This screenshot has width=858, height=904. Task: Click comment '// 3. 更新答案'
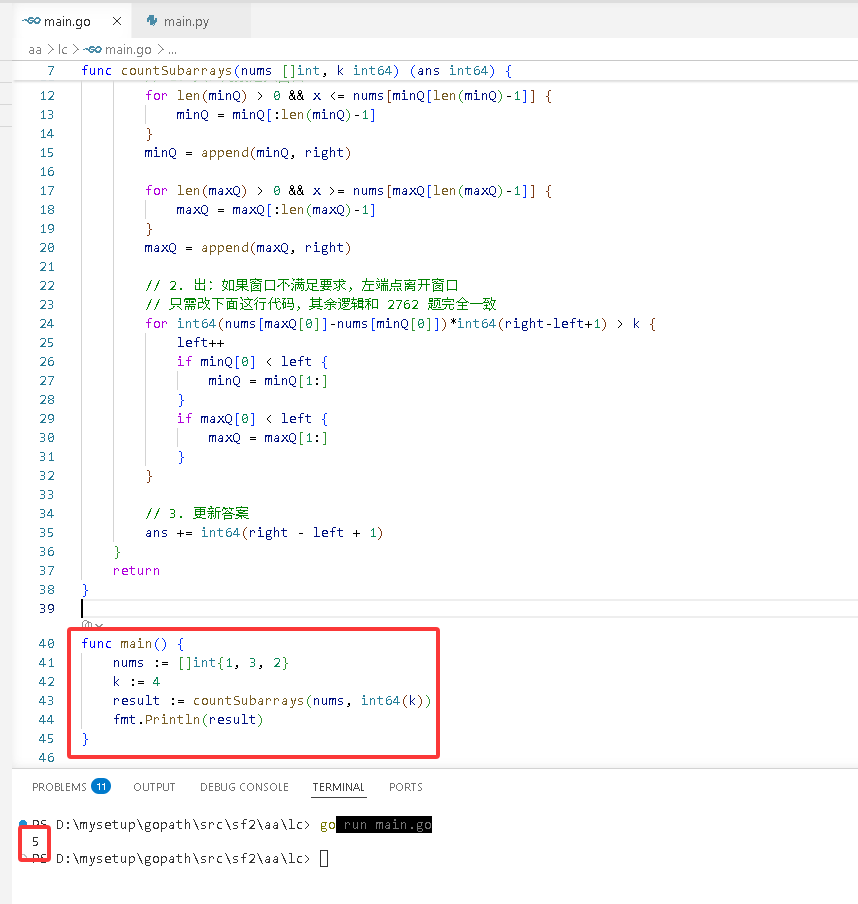click(197, 513)
